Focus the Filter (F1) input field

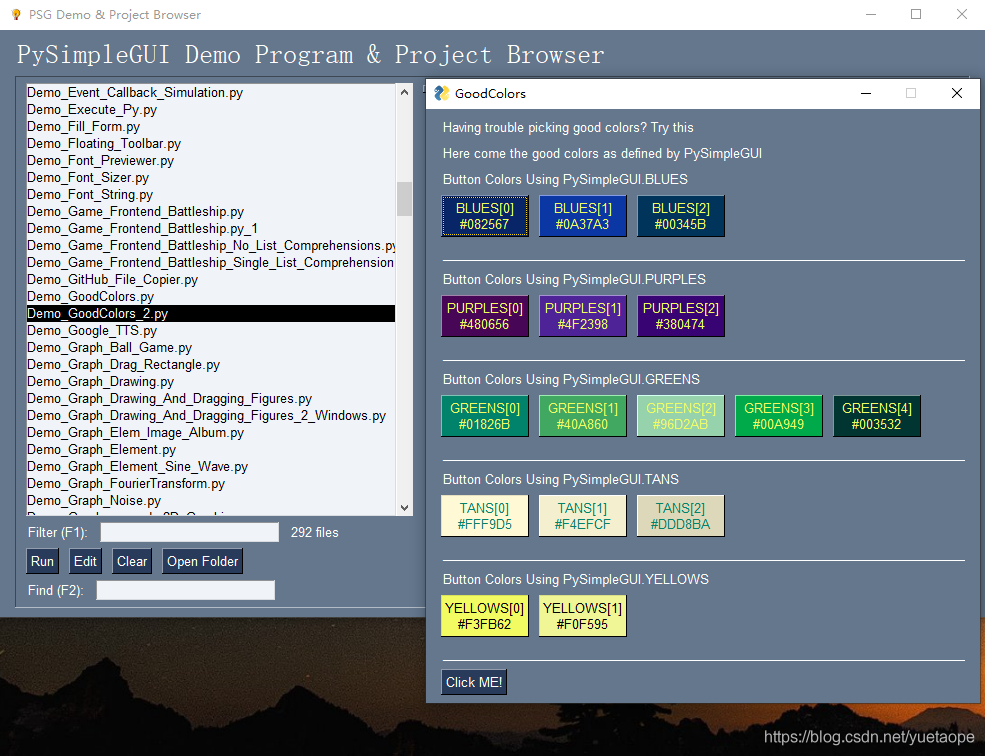(190, 532)
